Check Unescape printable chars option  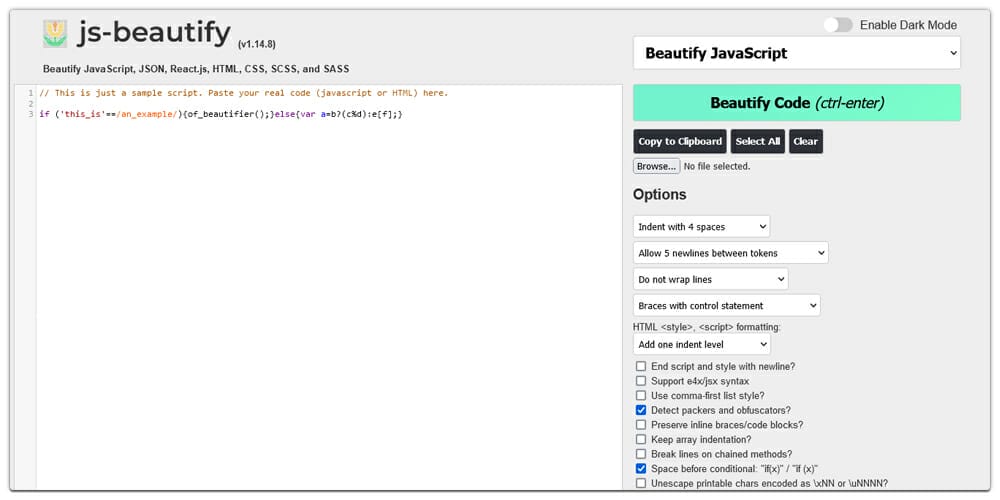pos(641,483)
